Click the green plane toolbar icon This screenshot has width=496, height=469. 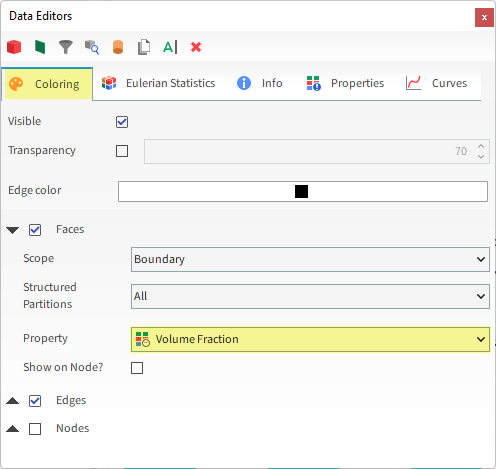(40, 47)
